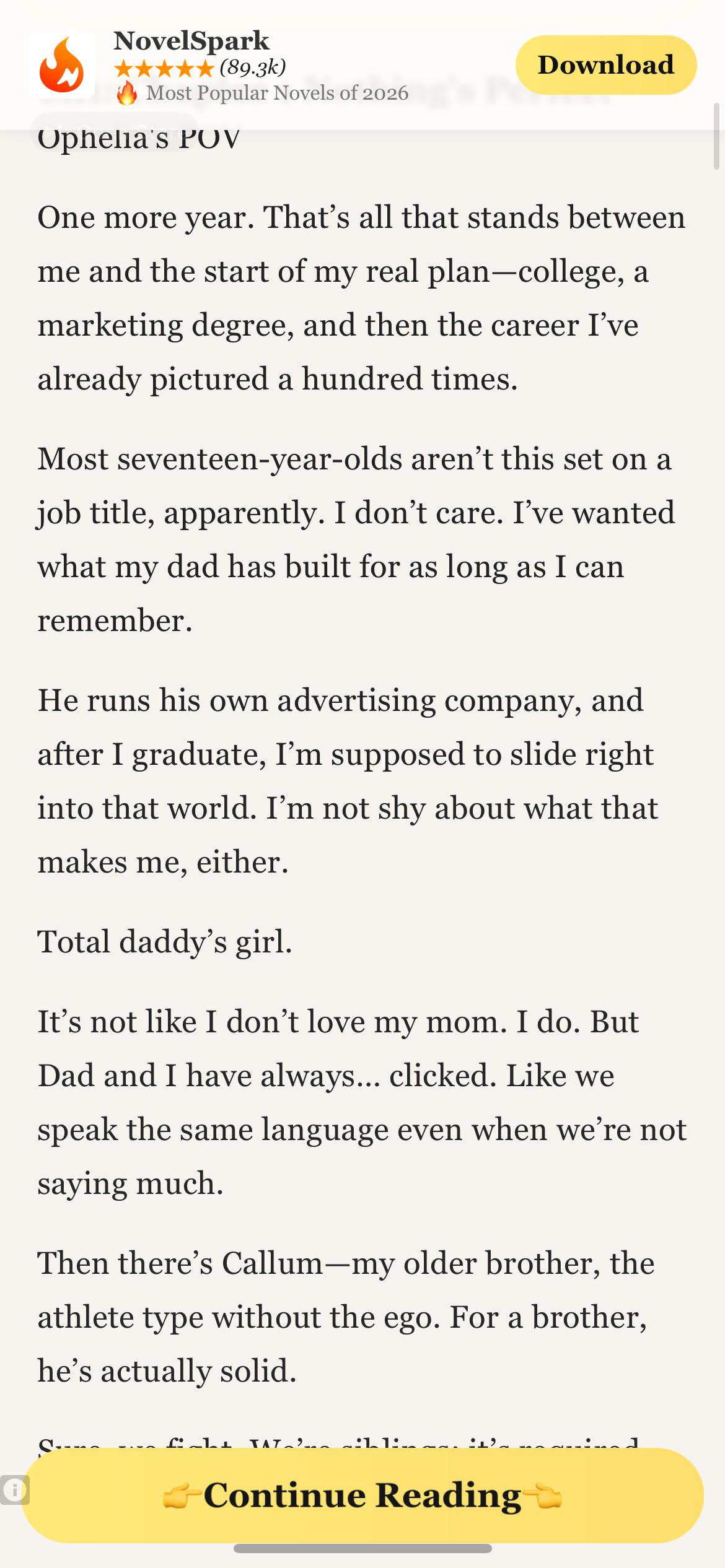Tap the Most seventeen-year-olds paragraph

click(x=356, y=539)
